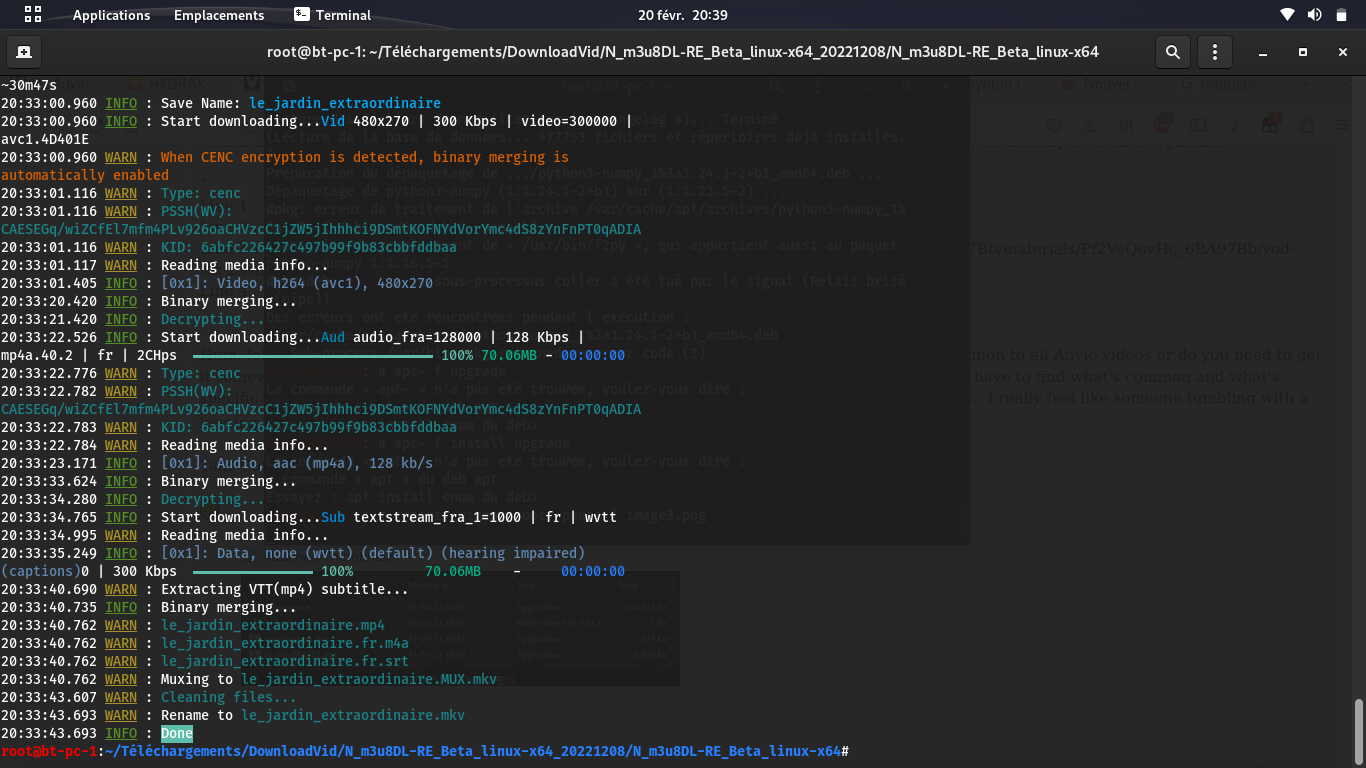The height and width of the screenshot is (768, 1366).
Task: Open the Emplacements menu
Action: point(219,15)
